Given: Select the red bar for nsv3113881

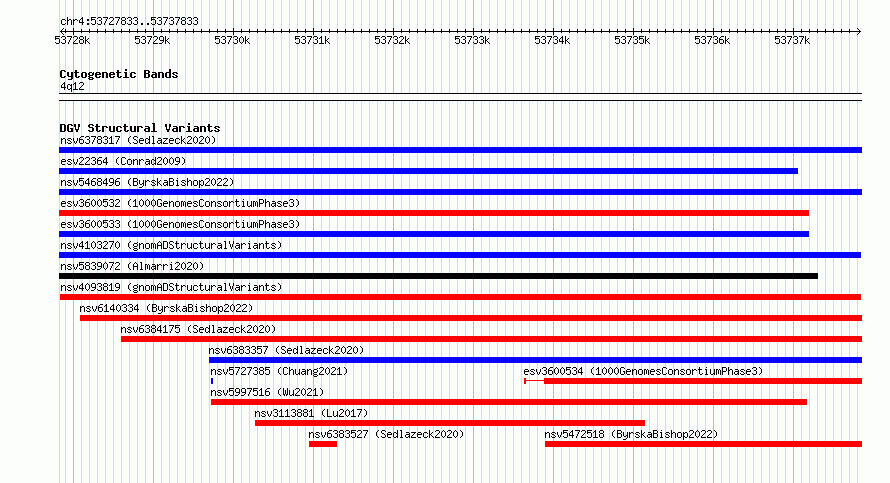Looking at the screenshot, I should [450, 423].
